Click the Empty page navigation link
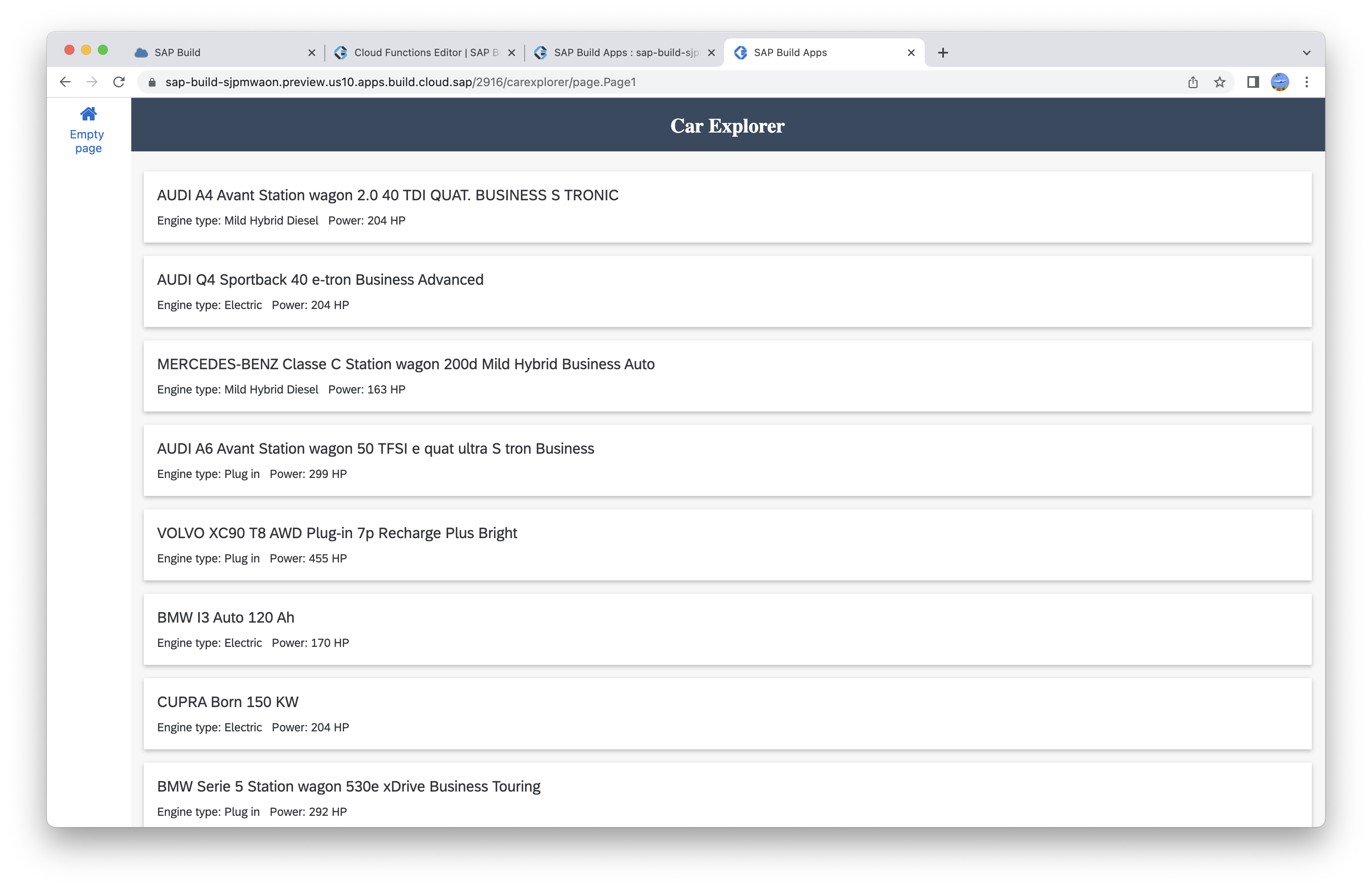Image resolution: width=1372 pixels, height=889 pixels. pos(88,141)
